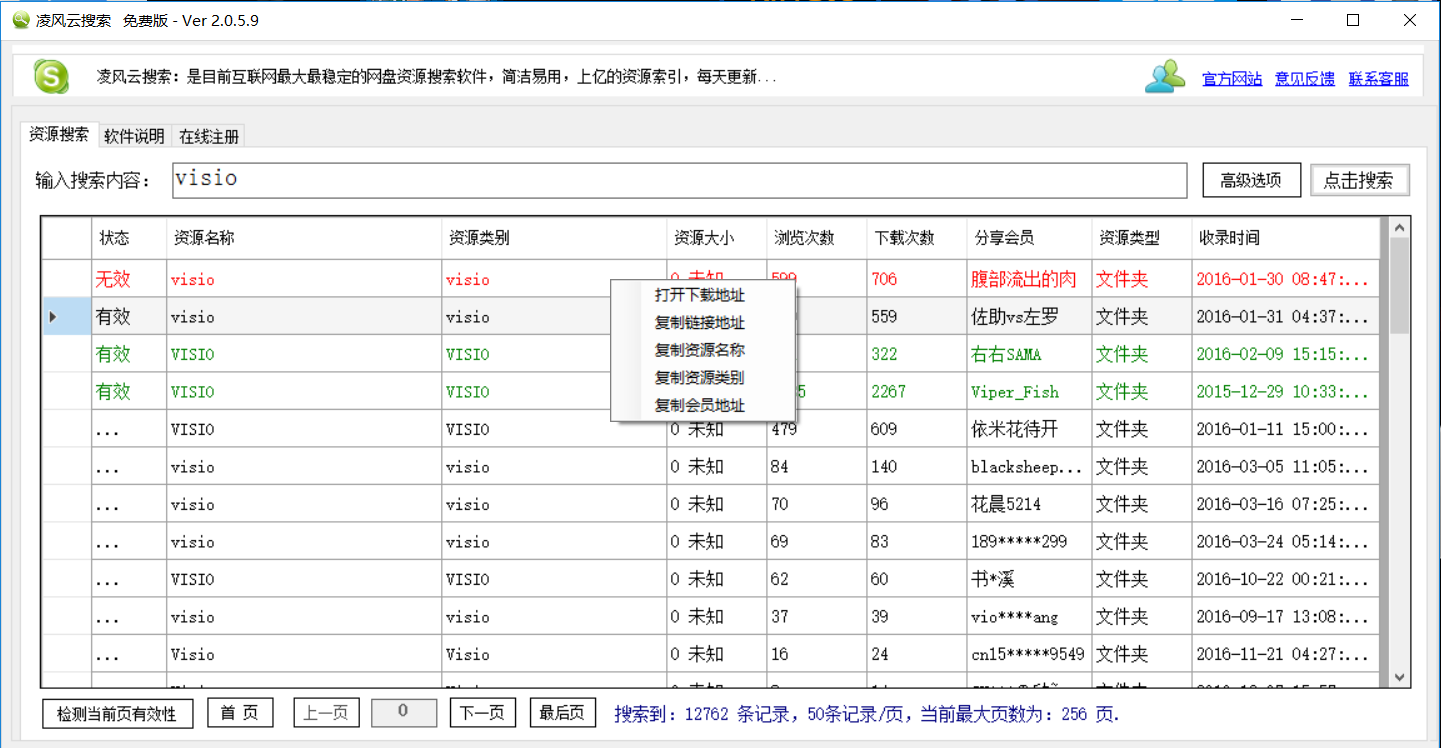Click the red download count cell 706

pos(916,279)
